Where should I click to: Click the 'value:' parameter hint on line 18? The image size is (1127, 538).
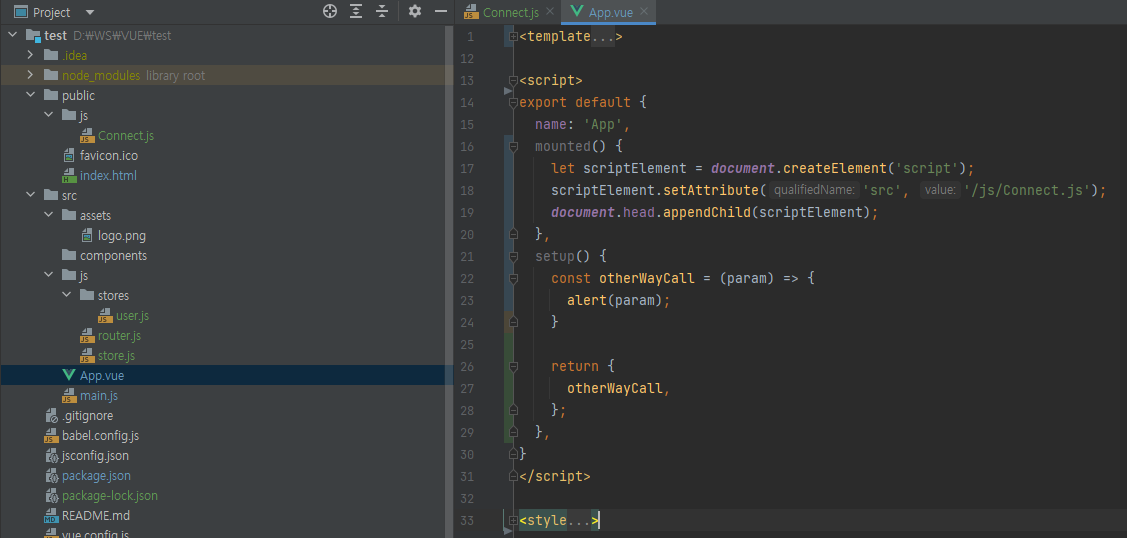(x=940, y=190)
